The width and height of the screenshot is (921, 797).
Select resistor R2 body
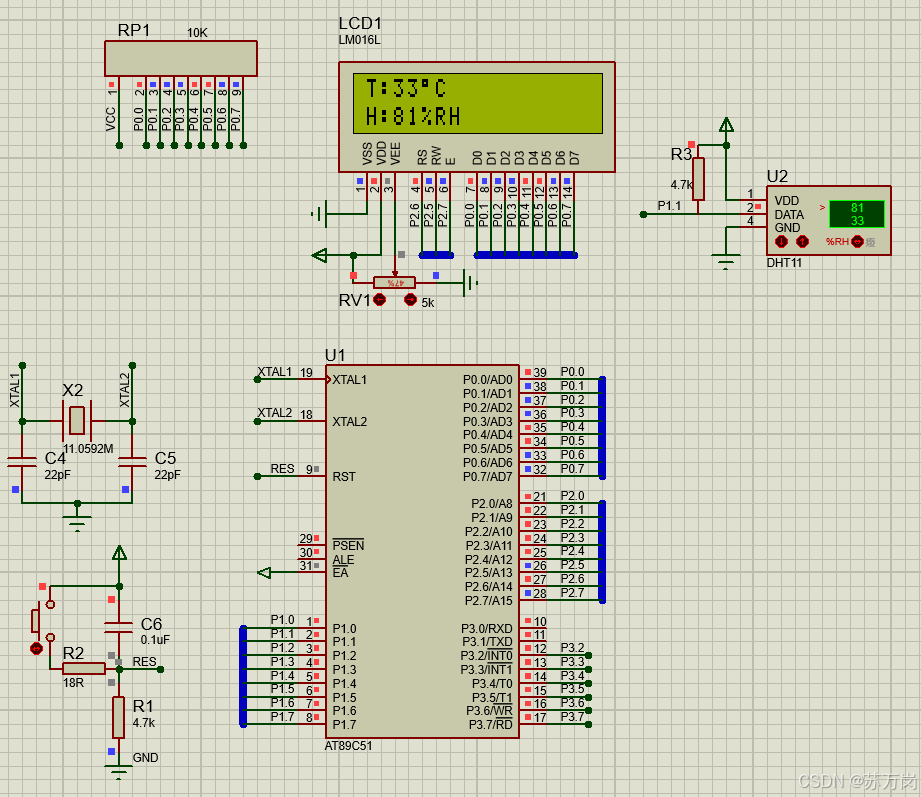click(x=84, y=668)
